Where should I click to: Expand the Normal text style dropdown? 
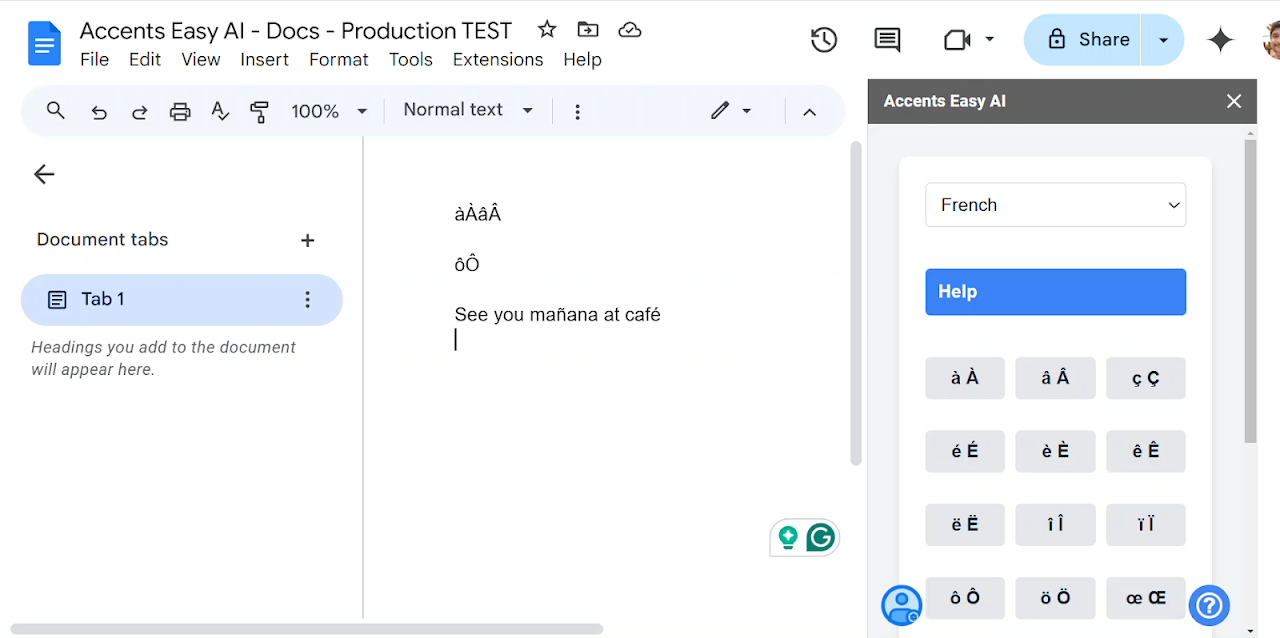(x=468, y=110)
